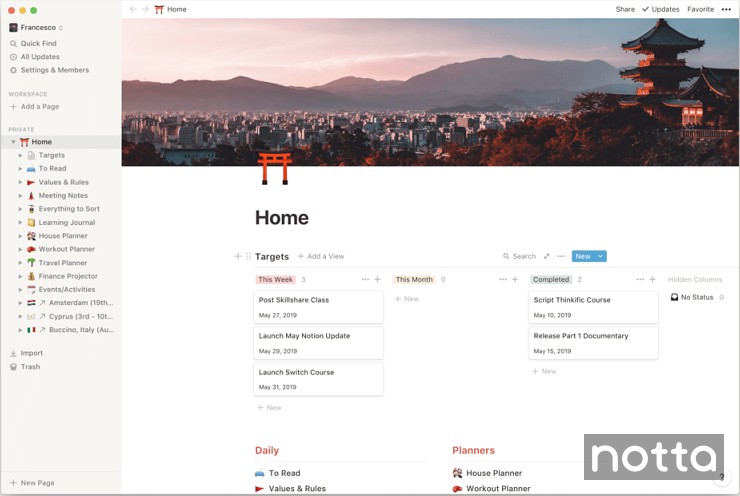Click the All Updates clock icon
The width and height of the screenshot is (740, 496).
click(x=13, y=57)
